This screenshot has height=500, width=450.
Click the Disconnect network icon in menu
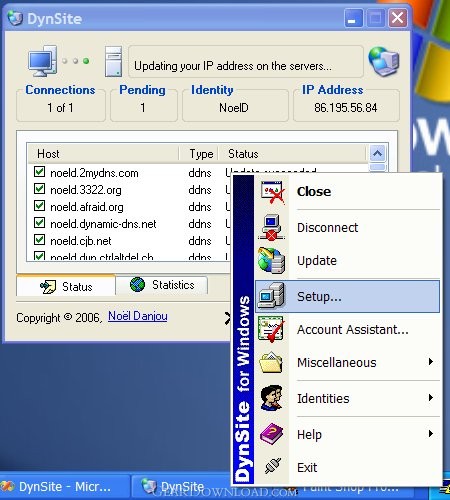point(271,227)
